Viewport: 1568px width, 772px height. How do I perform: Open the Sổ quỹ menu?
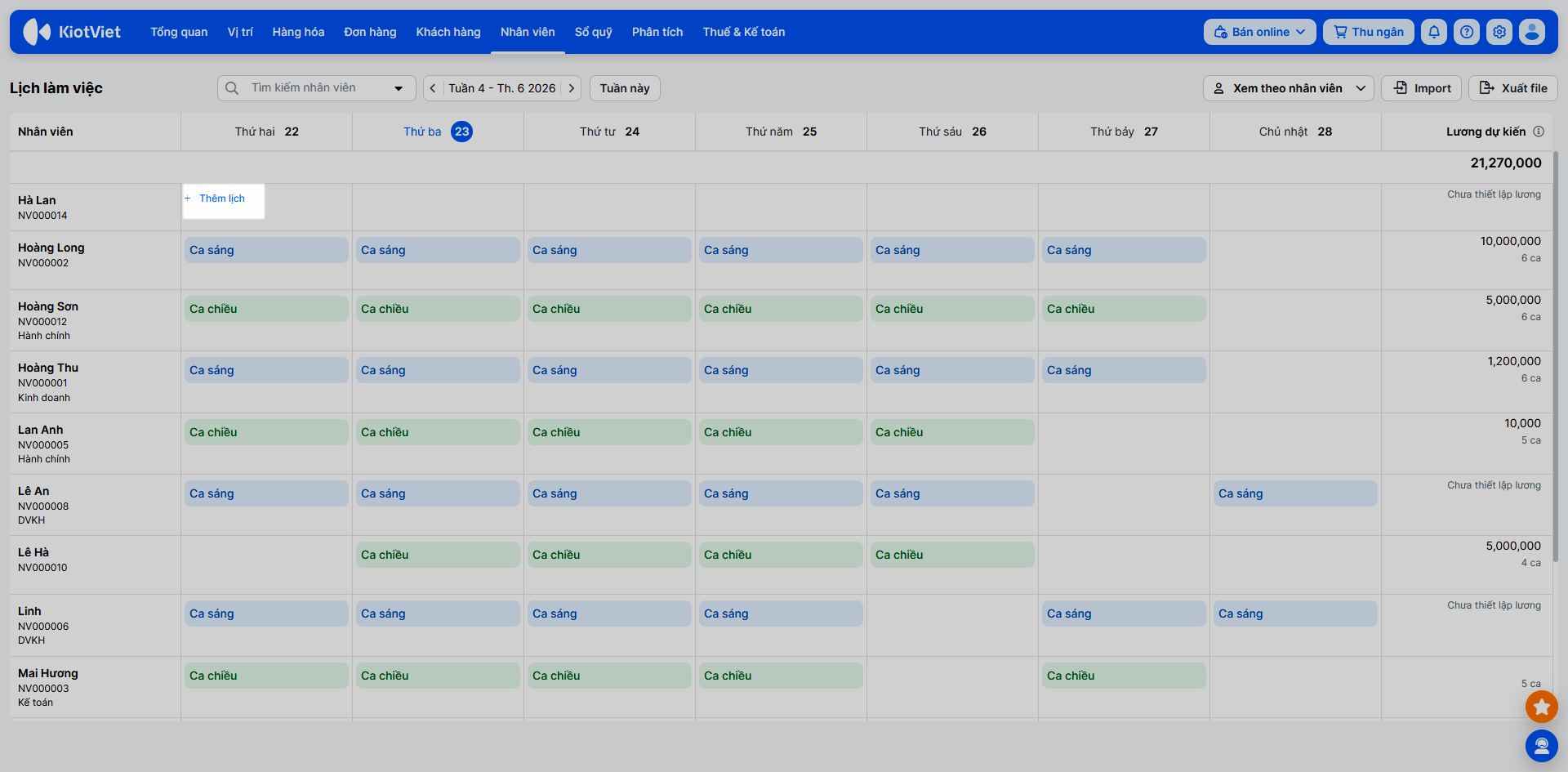coord(593,32)
